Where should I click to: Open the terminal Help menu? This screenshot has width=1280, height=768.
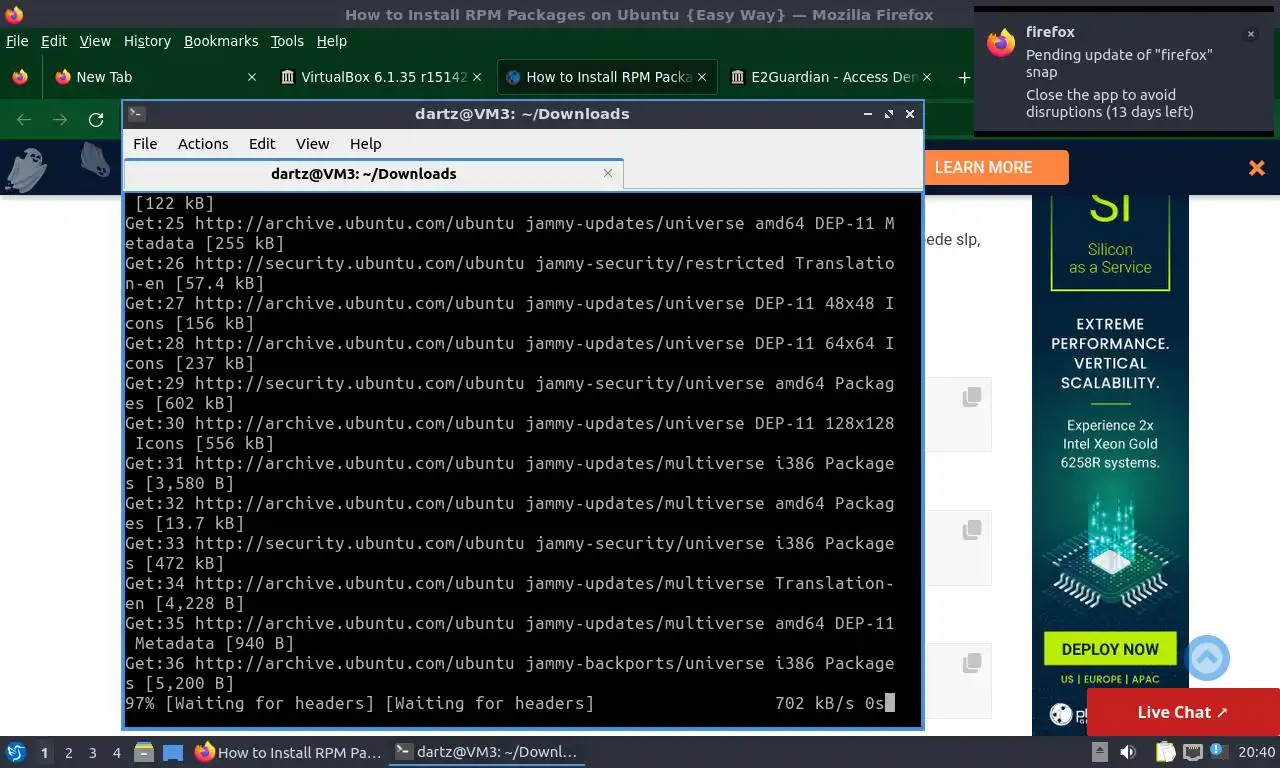pos(365,143)
